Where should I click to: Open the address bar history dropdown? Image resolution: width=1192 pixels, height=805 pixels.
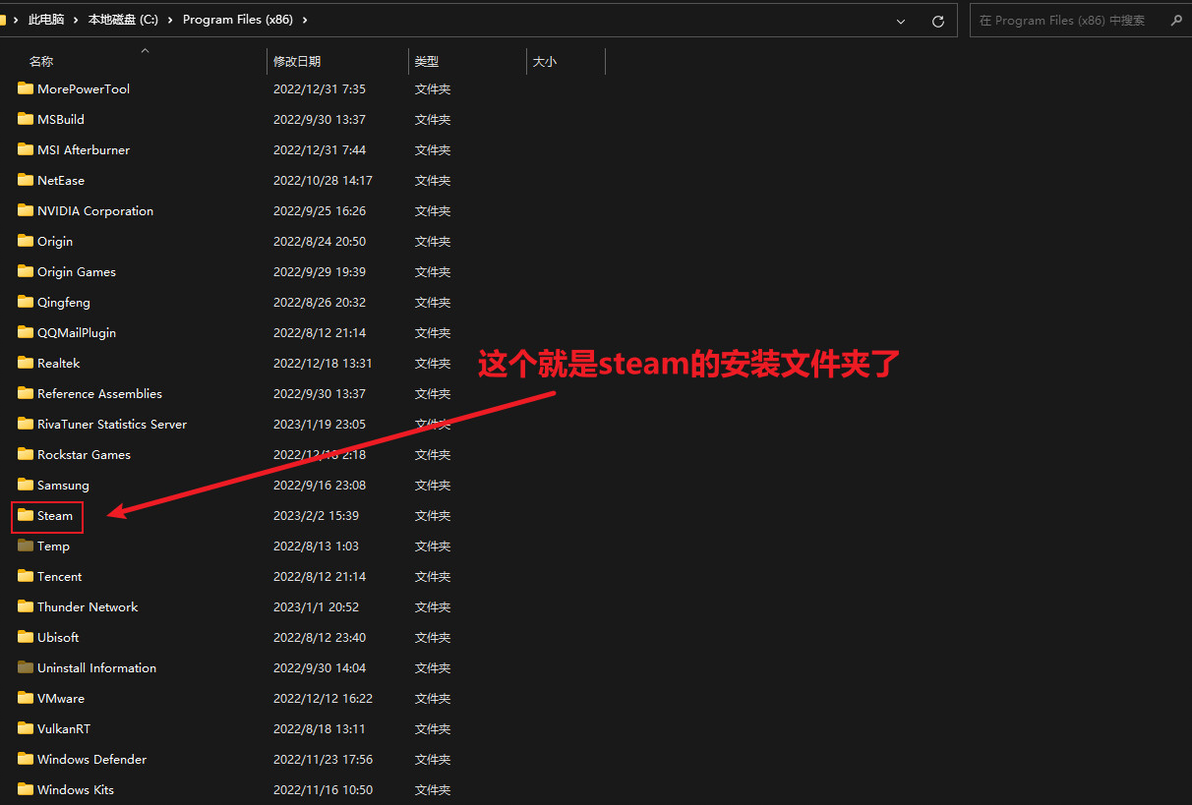coord(901,21)
